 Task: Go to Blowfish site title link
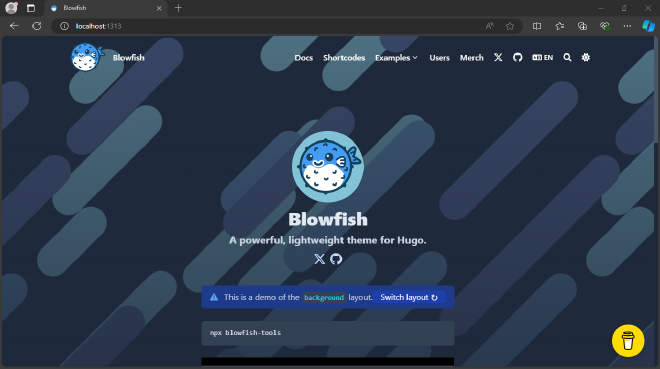point(128,58)
